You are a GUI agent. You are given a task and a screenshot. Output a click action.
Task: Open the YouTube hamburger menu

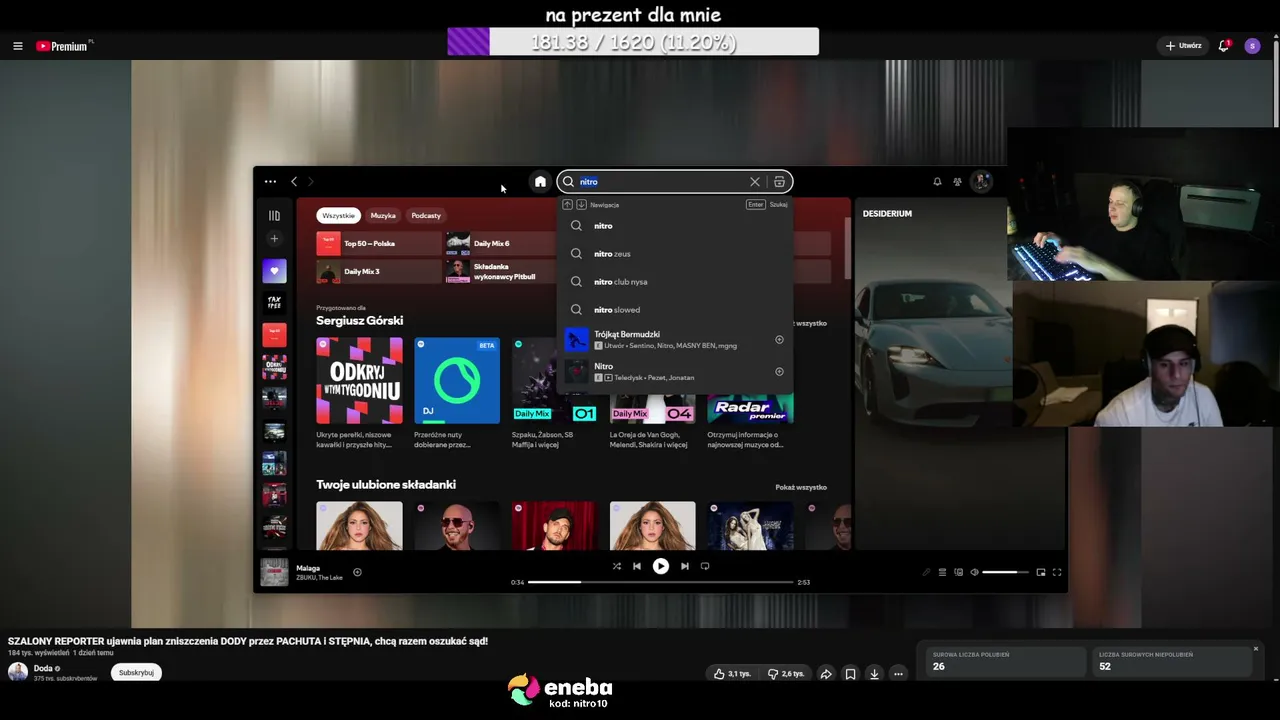coord(17,46)
